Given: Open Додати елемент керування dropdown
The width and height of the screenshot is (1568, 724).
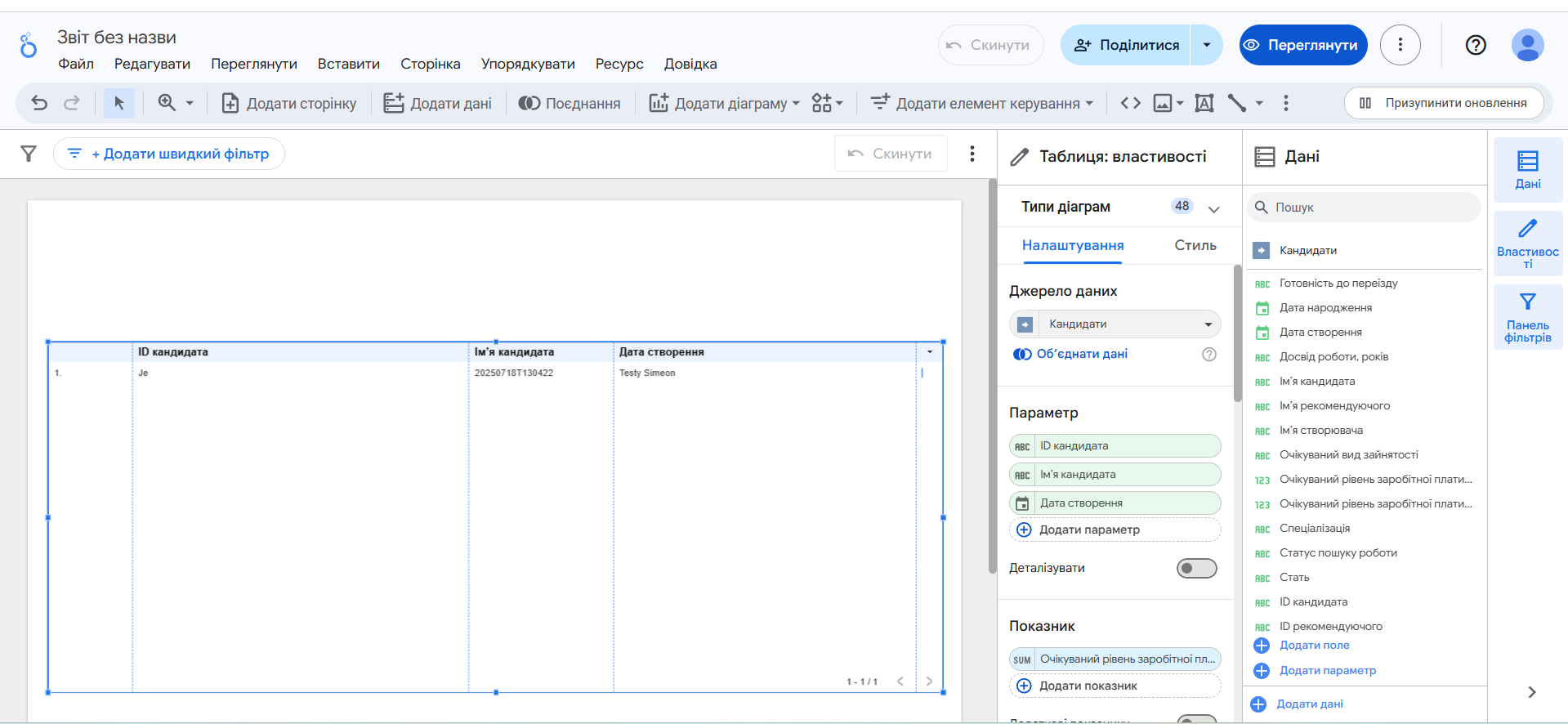Looking at the screenshot, I should [981, 103].
